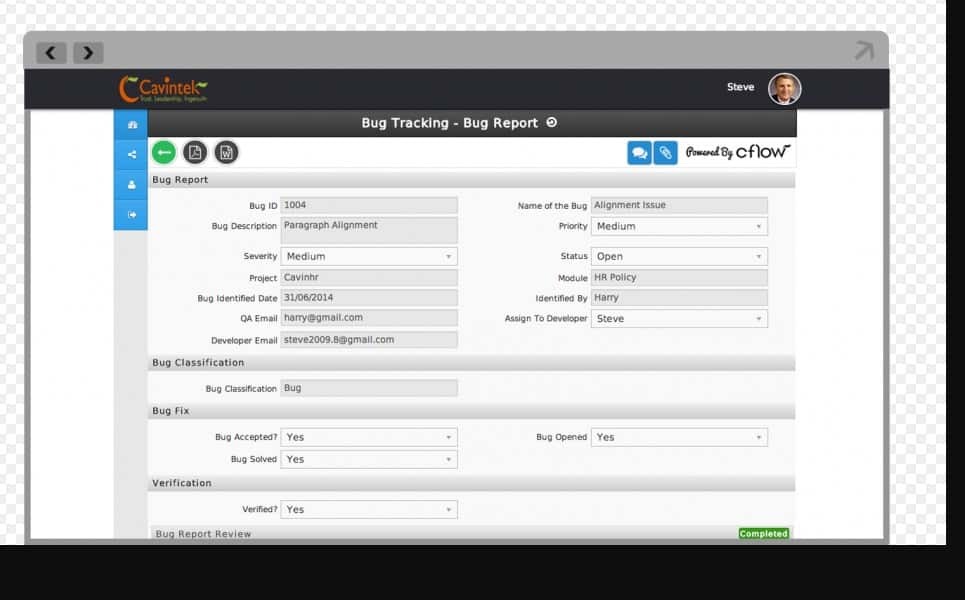This screenshot has height=600, width=965.
Task: Go back using browser back arrow
Action: [x=52, y=53]
